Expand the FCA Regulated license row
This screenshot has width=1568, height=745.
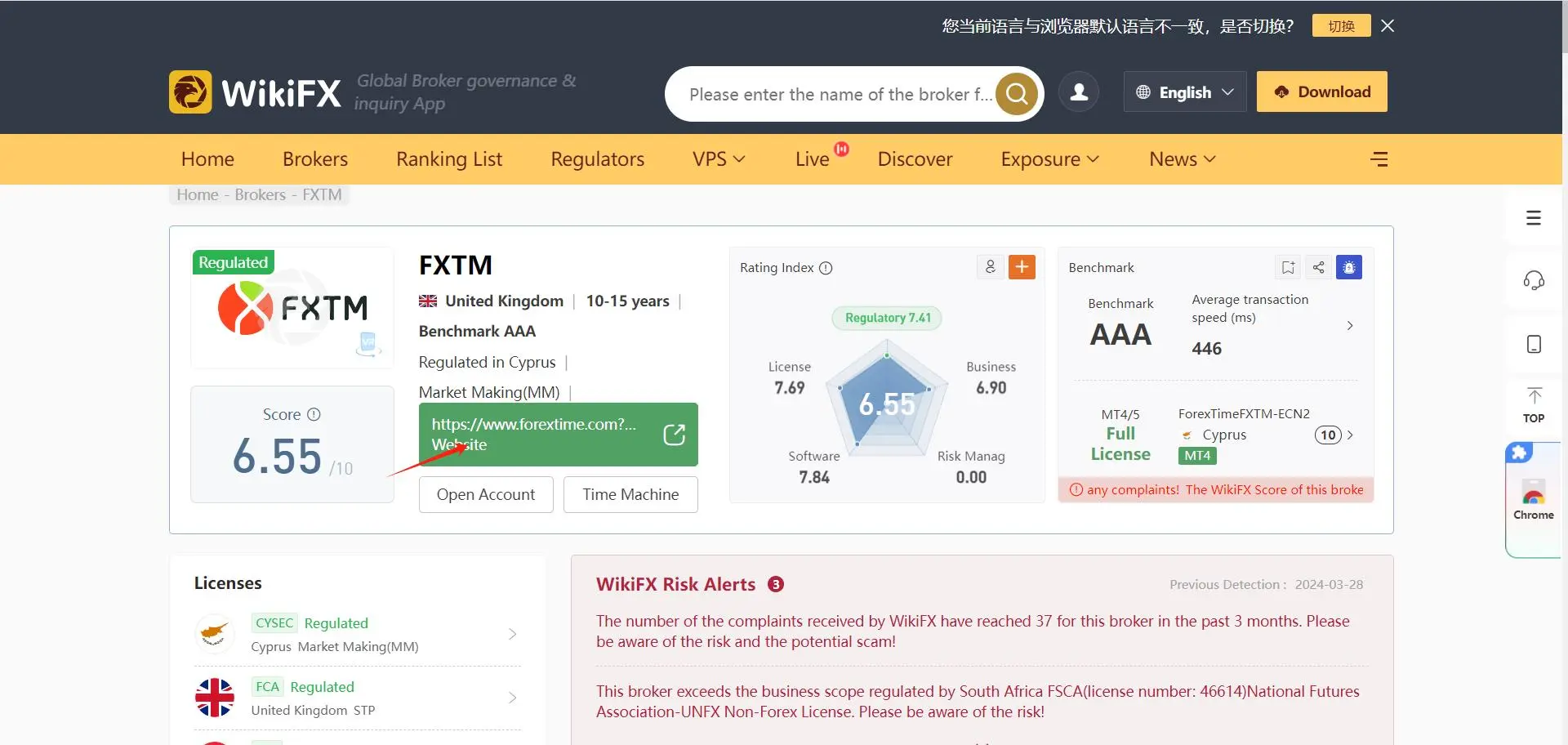click(x=358, y=698)
